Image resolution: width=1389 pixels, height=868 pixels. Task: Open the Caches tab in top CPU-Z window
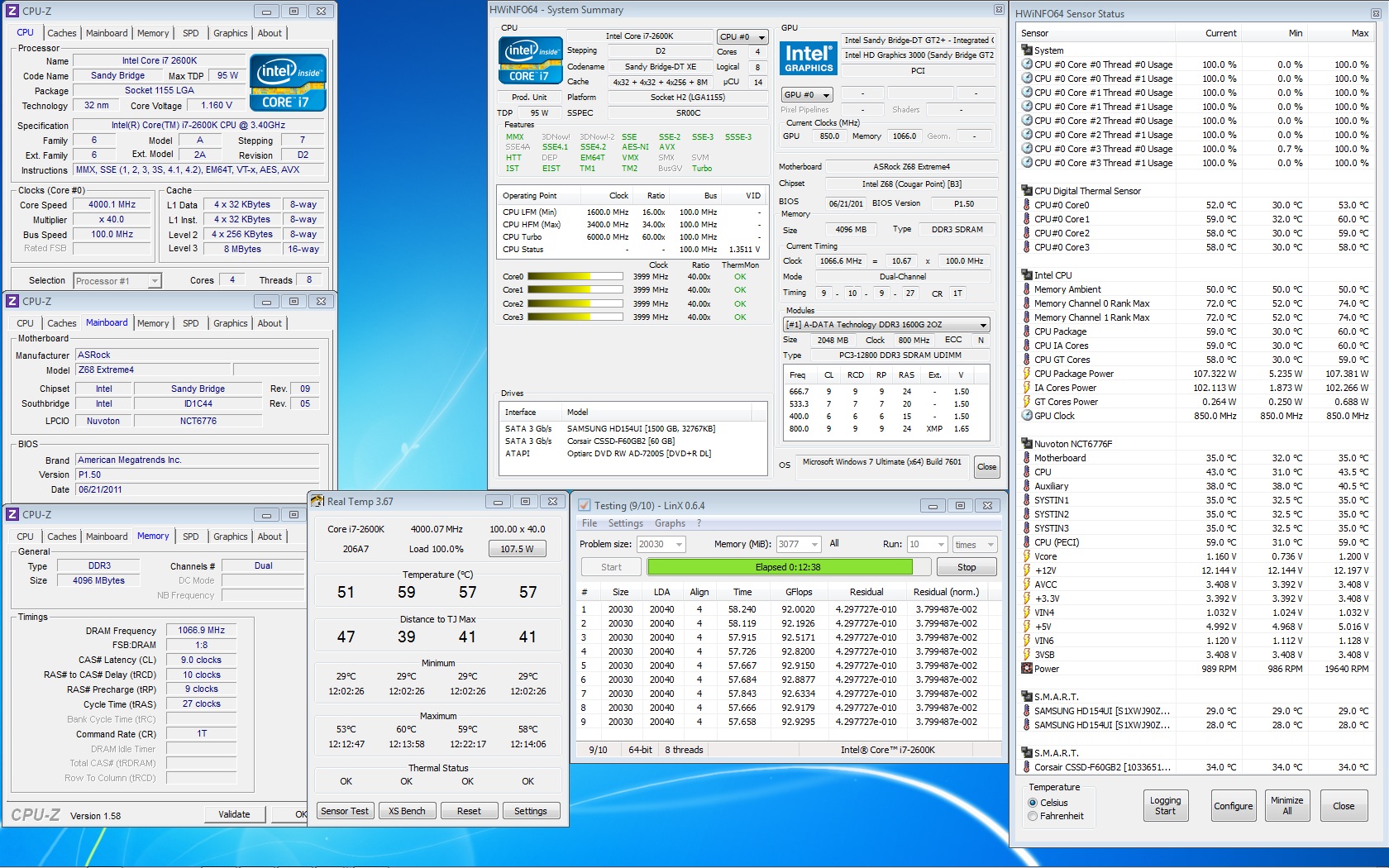[x=62, y=33]
